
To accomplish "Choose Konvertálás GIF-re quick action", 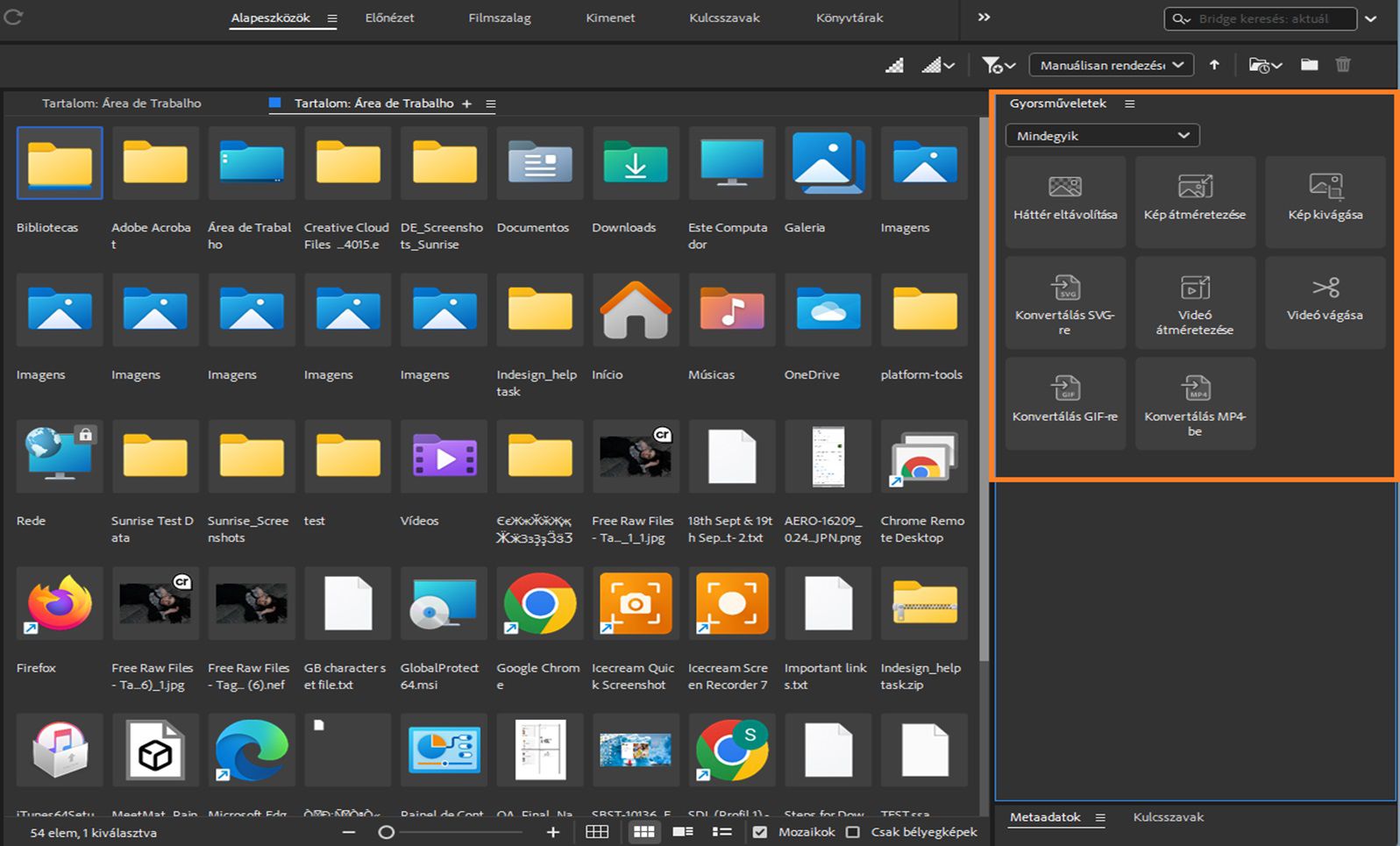I will [x=1065, y=403].
